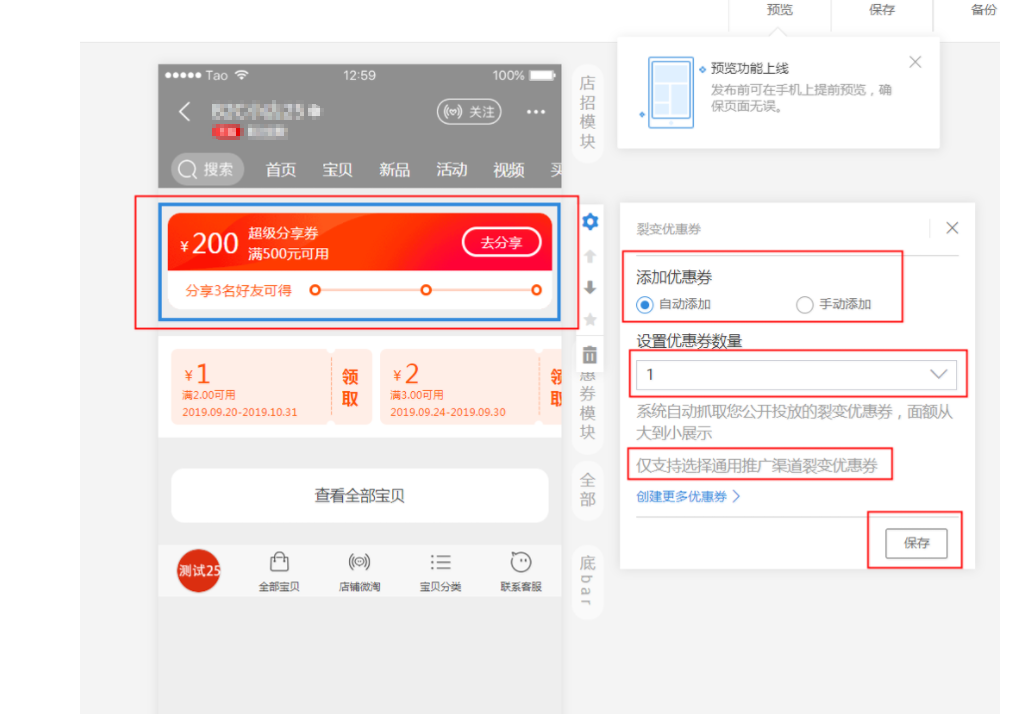Click first share progress dot
The image size is (1034, 714).
click(x=315, y=290)
